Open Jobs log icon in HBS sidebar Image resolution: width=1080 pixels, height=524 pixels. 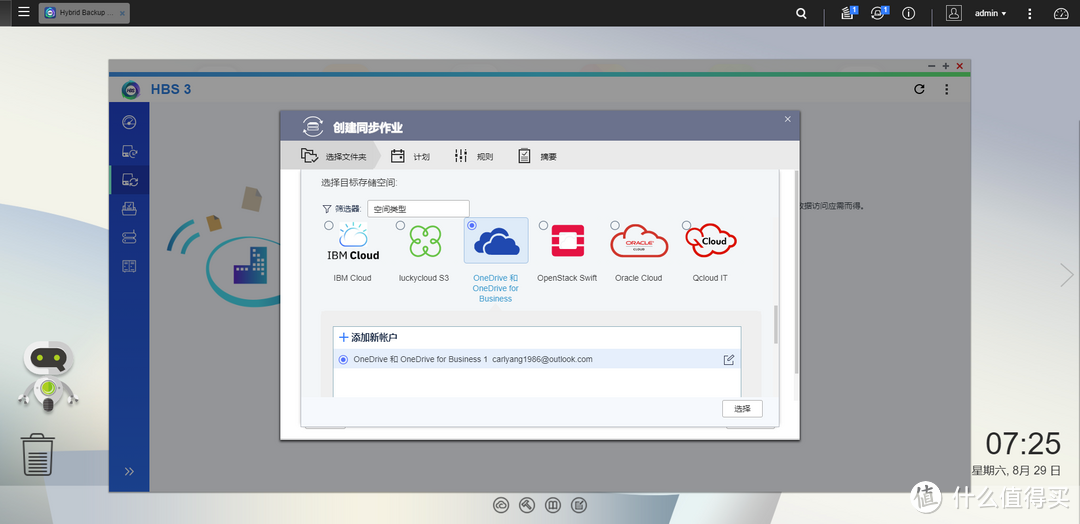point(129,265)
